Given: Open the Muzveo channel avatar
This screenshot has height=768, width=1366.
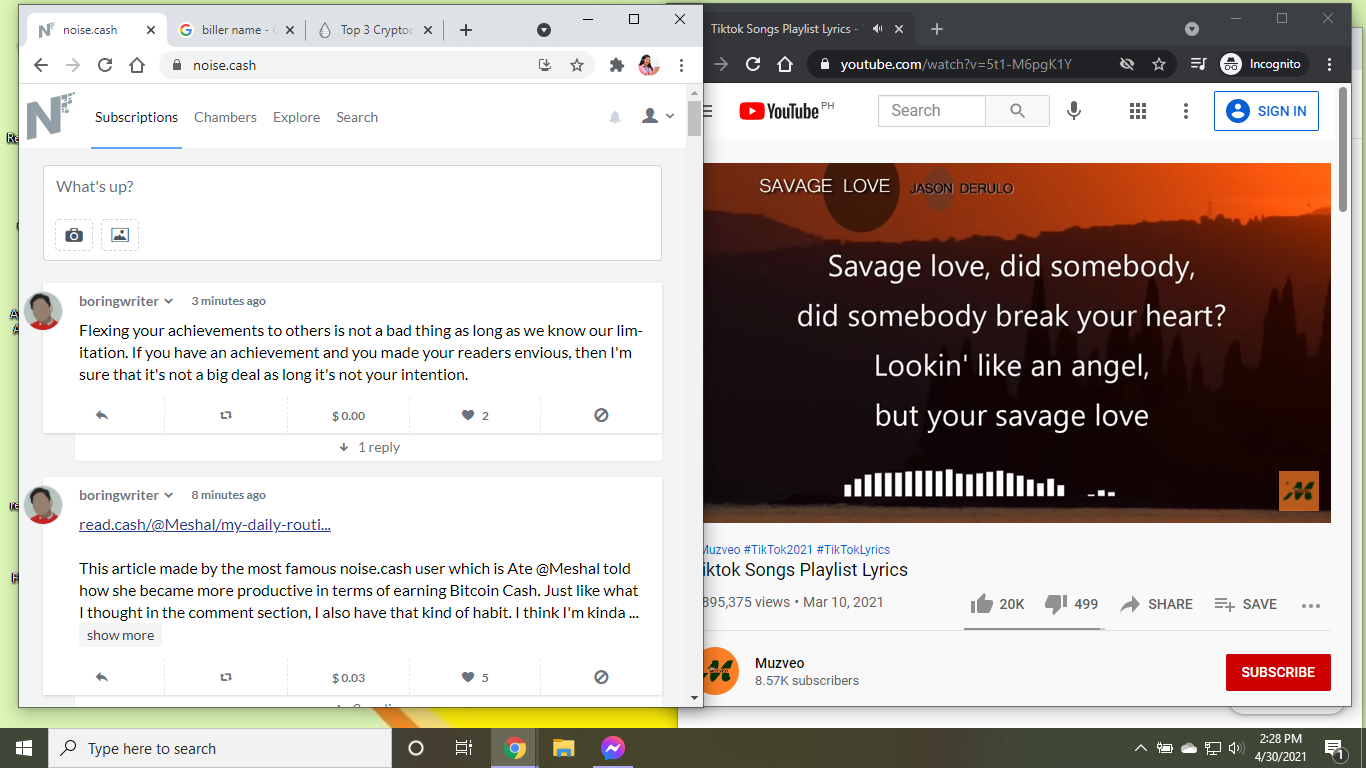Looking at the screenshot, I should click(x=718, y=671).
